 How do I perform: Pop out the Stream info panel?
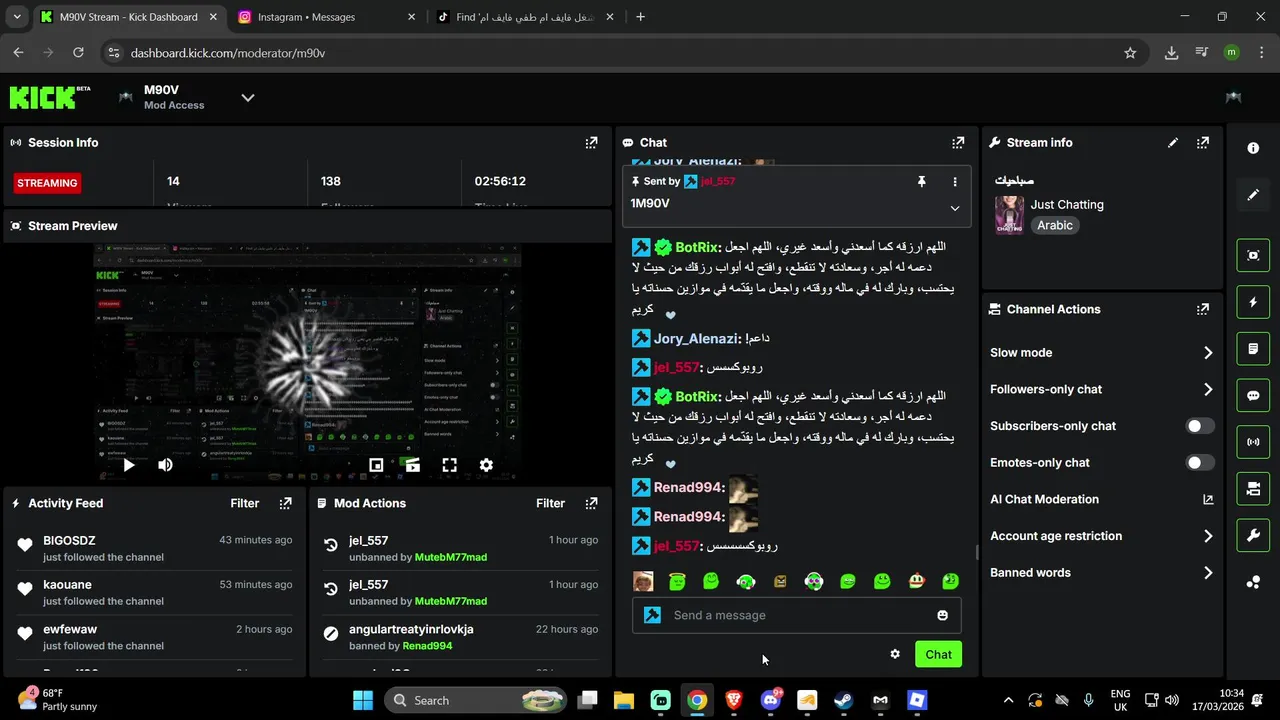click(x=1203, y=143)
